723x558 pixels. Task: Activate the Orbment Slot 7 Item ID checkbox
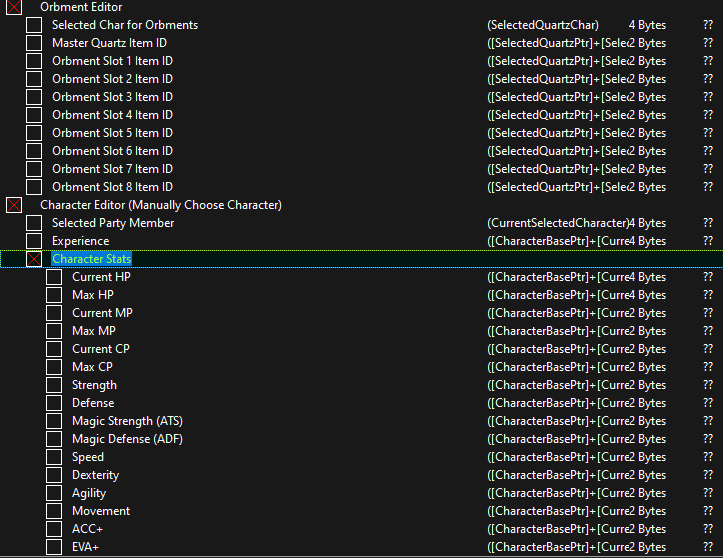(34, 169)
